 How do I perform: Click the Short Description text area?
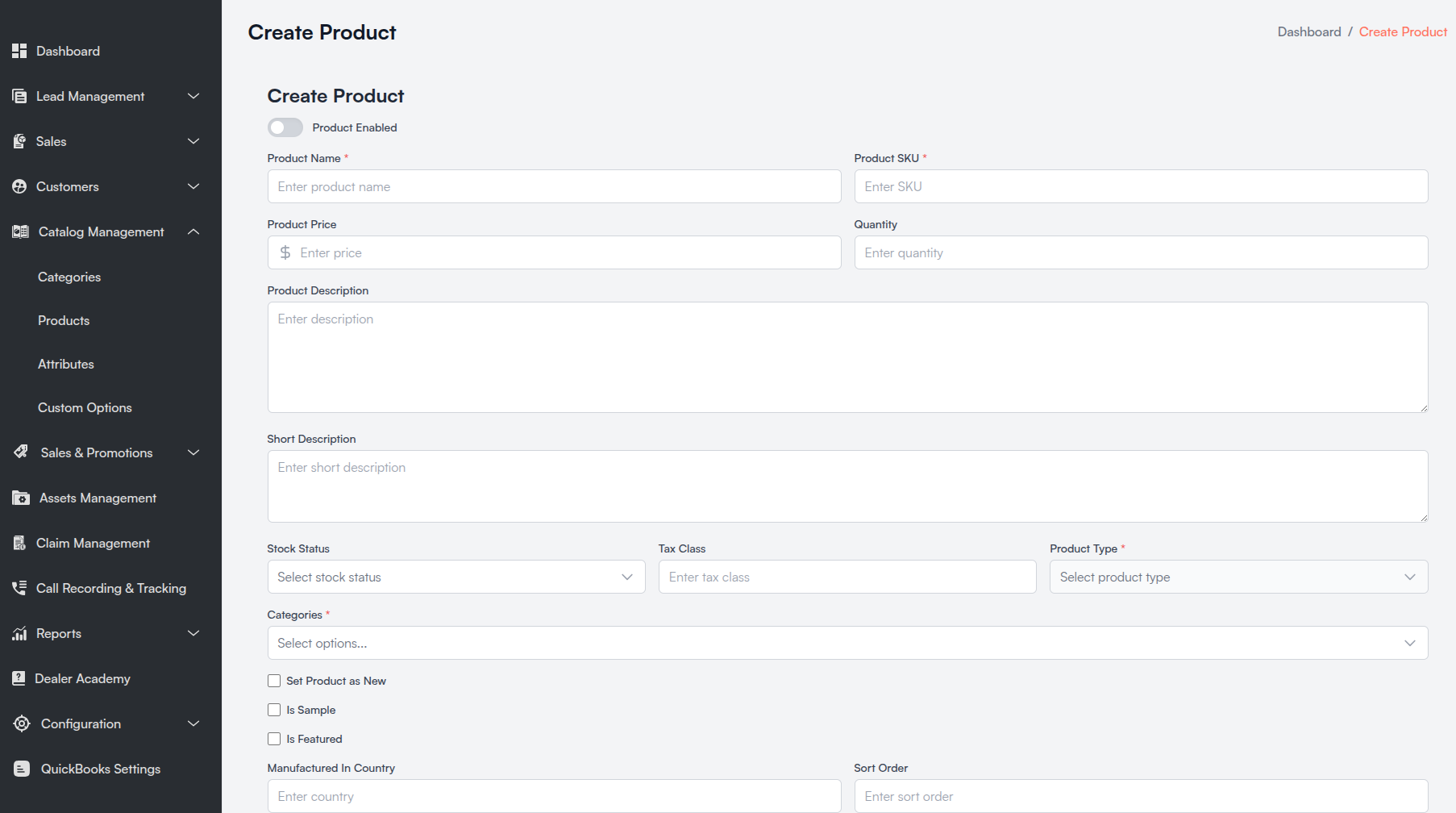click(847, 486)
